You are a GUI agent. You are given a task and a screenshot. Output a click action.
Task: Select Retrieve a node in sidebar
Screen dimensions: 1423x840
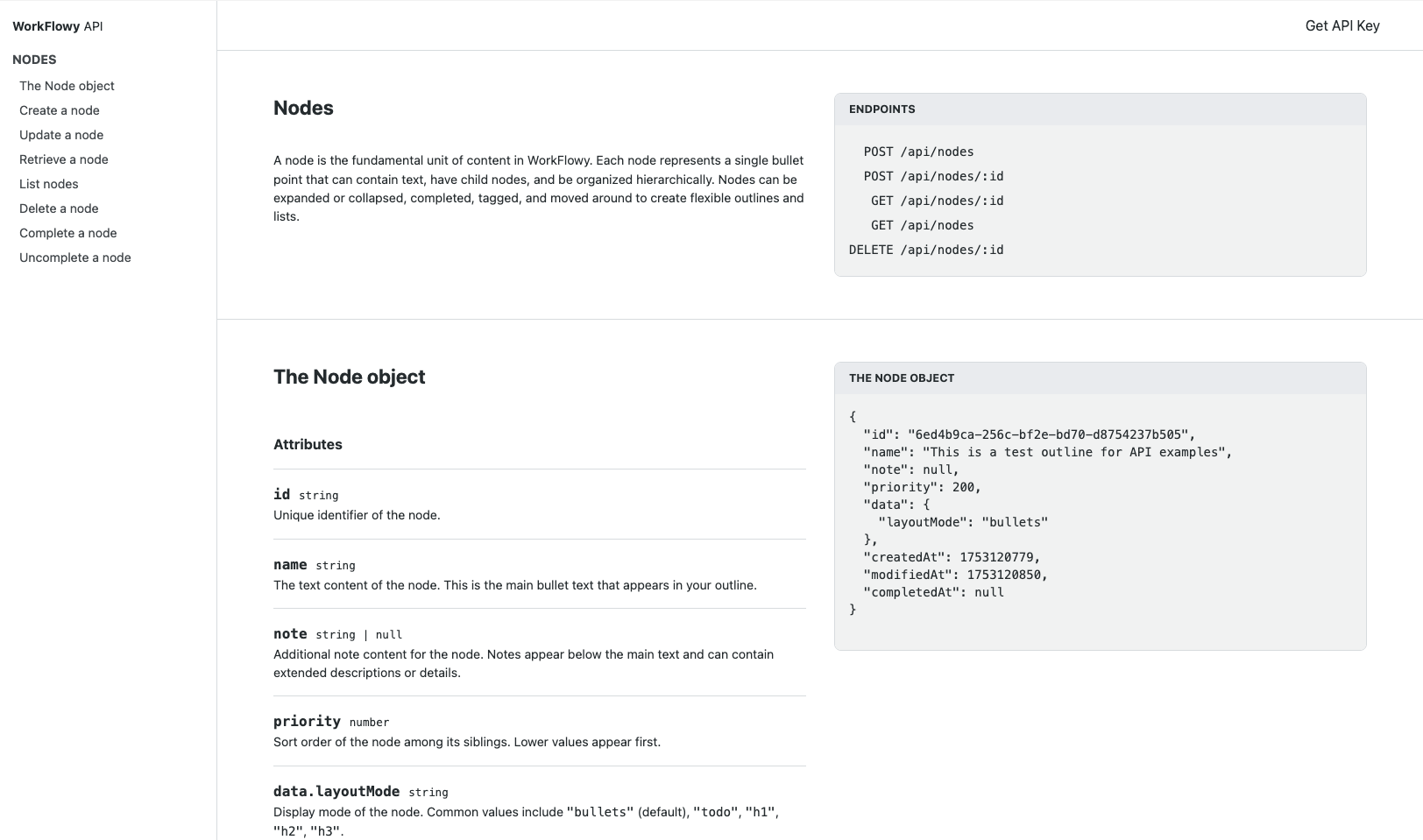[64, 159]
